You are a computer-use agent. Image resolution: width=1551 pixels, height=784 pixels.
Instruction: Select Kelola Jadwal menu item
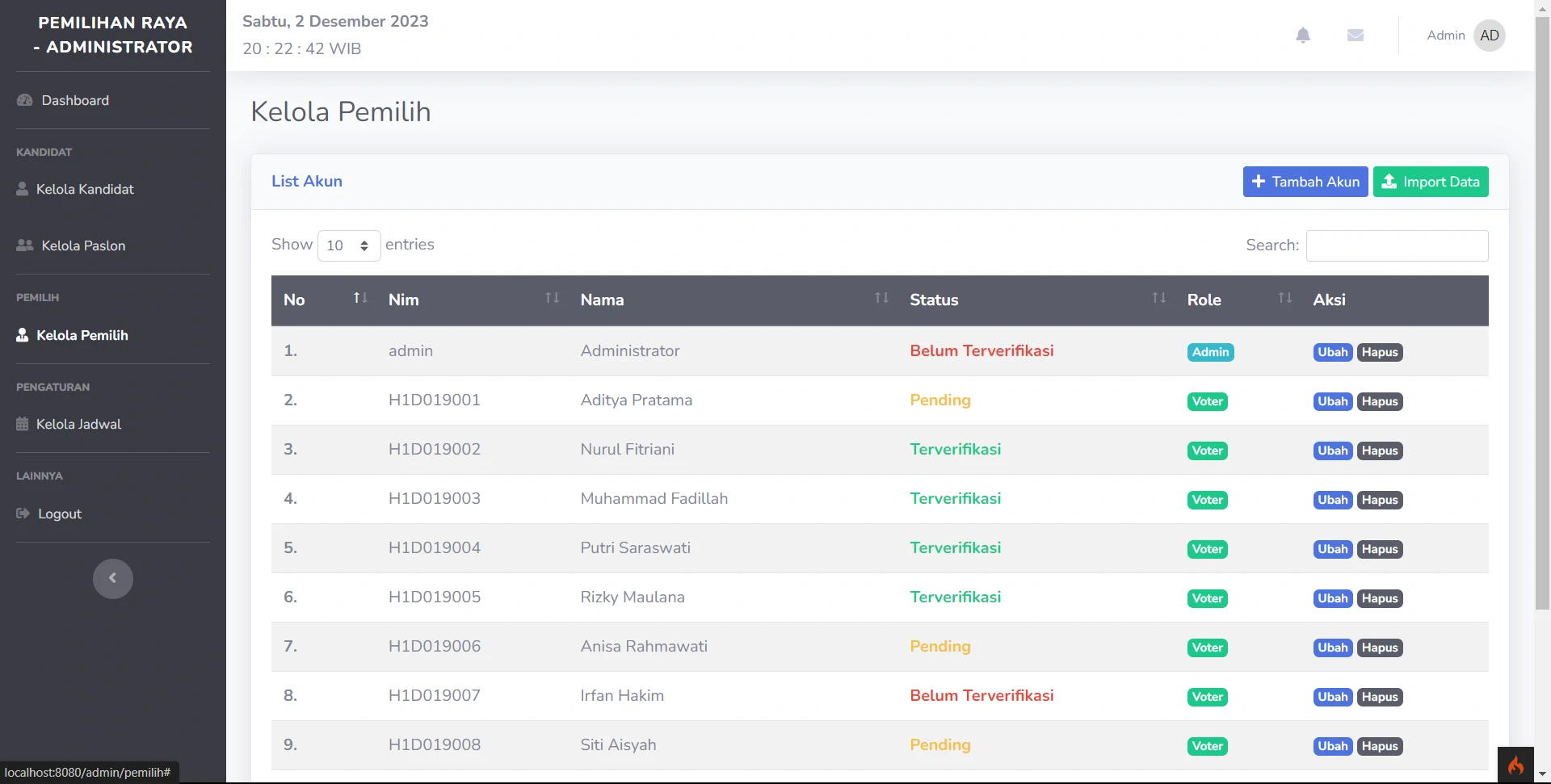click(x=78, y=424)
